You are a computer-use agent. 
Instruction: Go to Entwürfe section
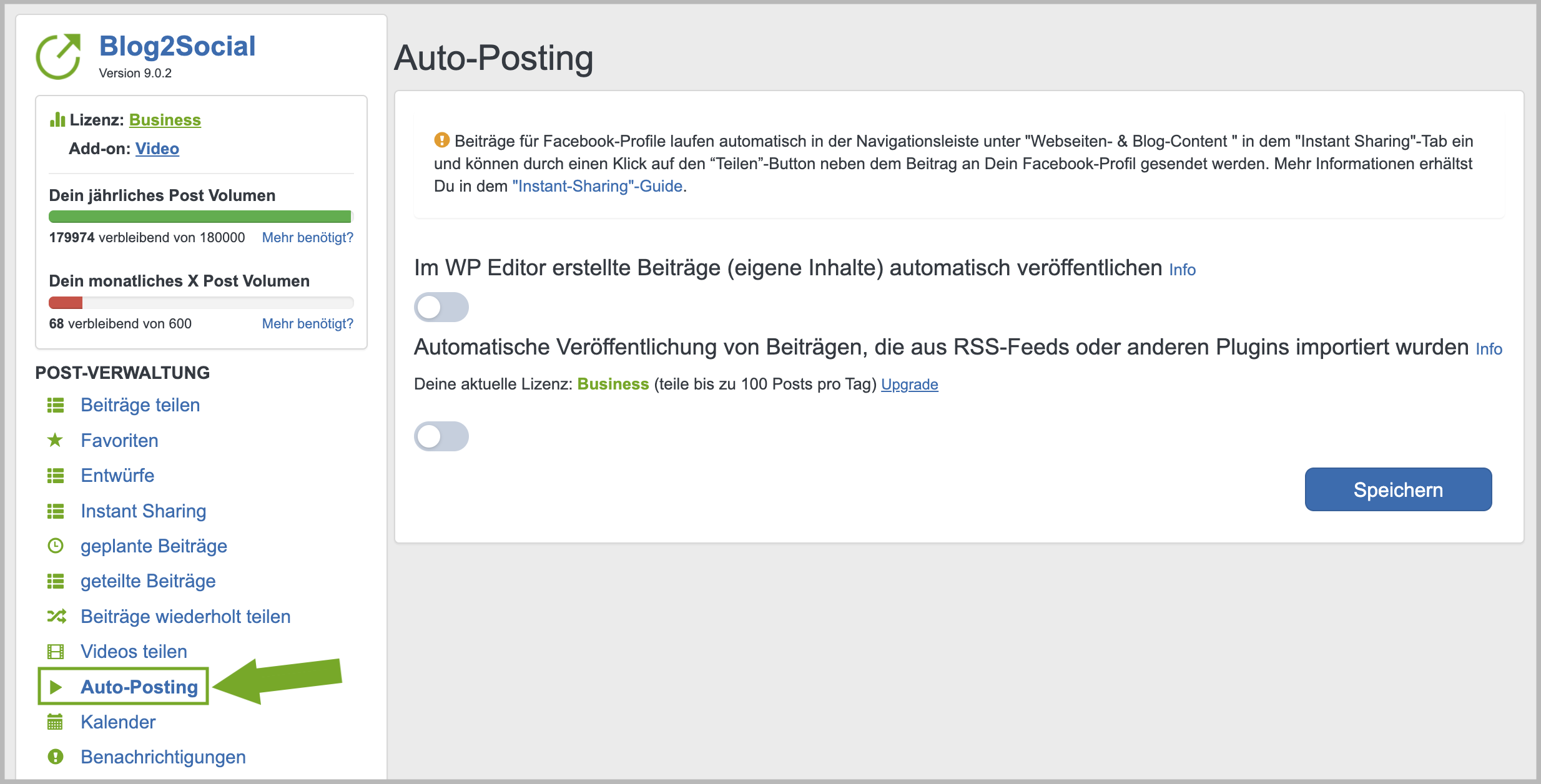click(x=117, y=476)
